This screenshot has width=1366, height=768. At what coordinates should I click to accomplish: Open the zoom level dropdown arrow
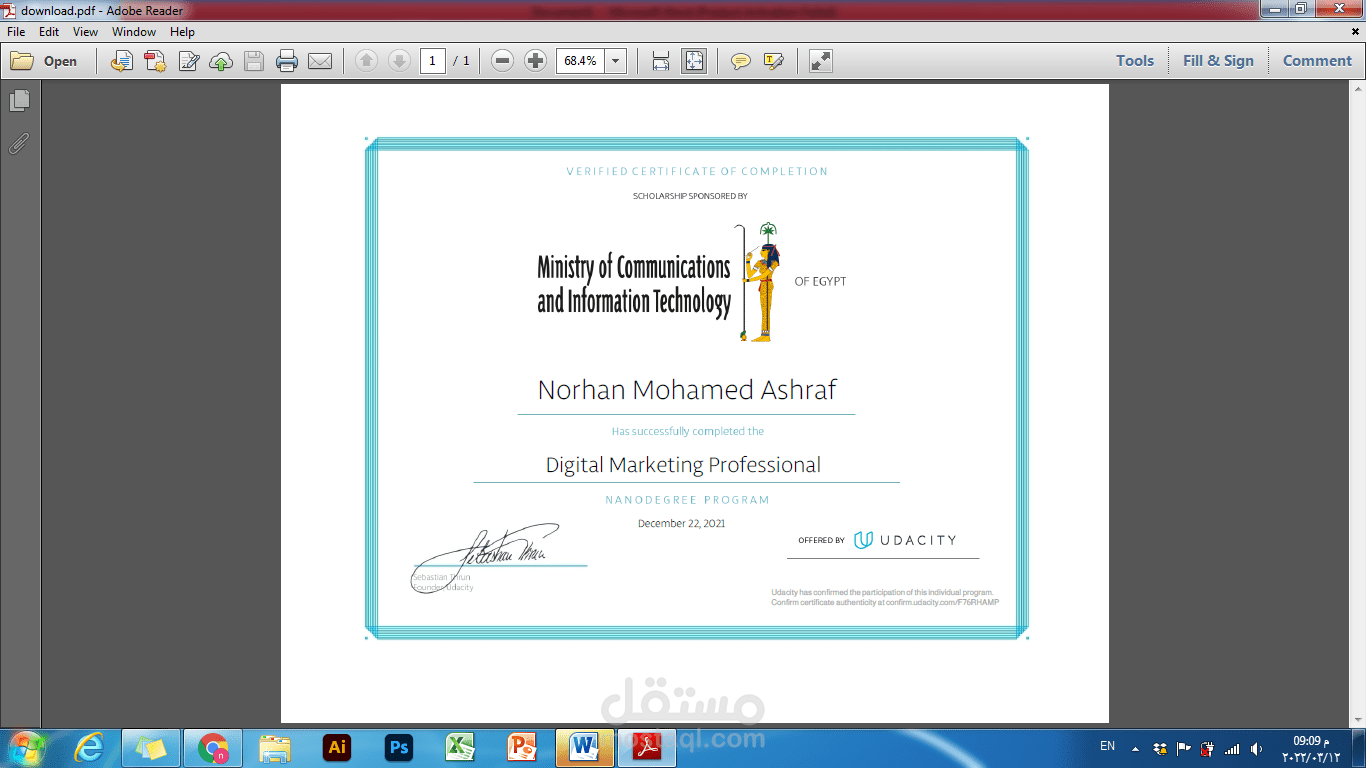(616, 61)
